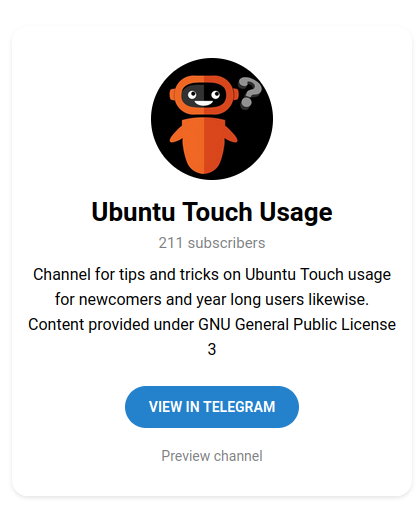Click the word Usage in the channel title
The width and height of the screenshot is (419, 506).
296,213
